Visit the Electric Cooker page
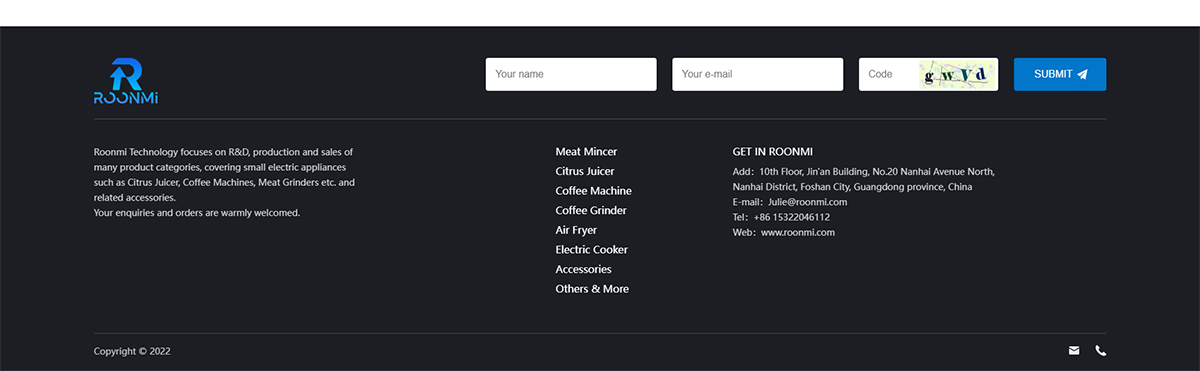 tap(592, 250)
